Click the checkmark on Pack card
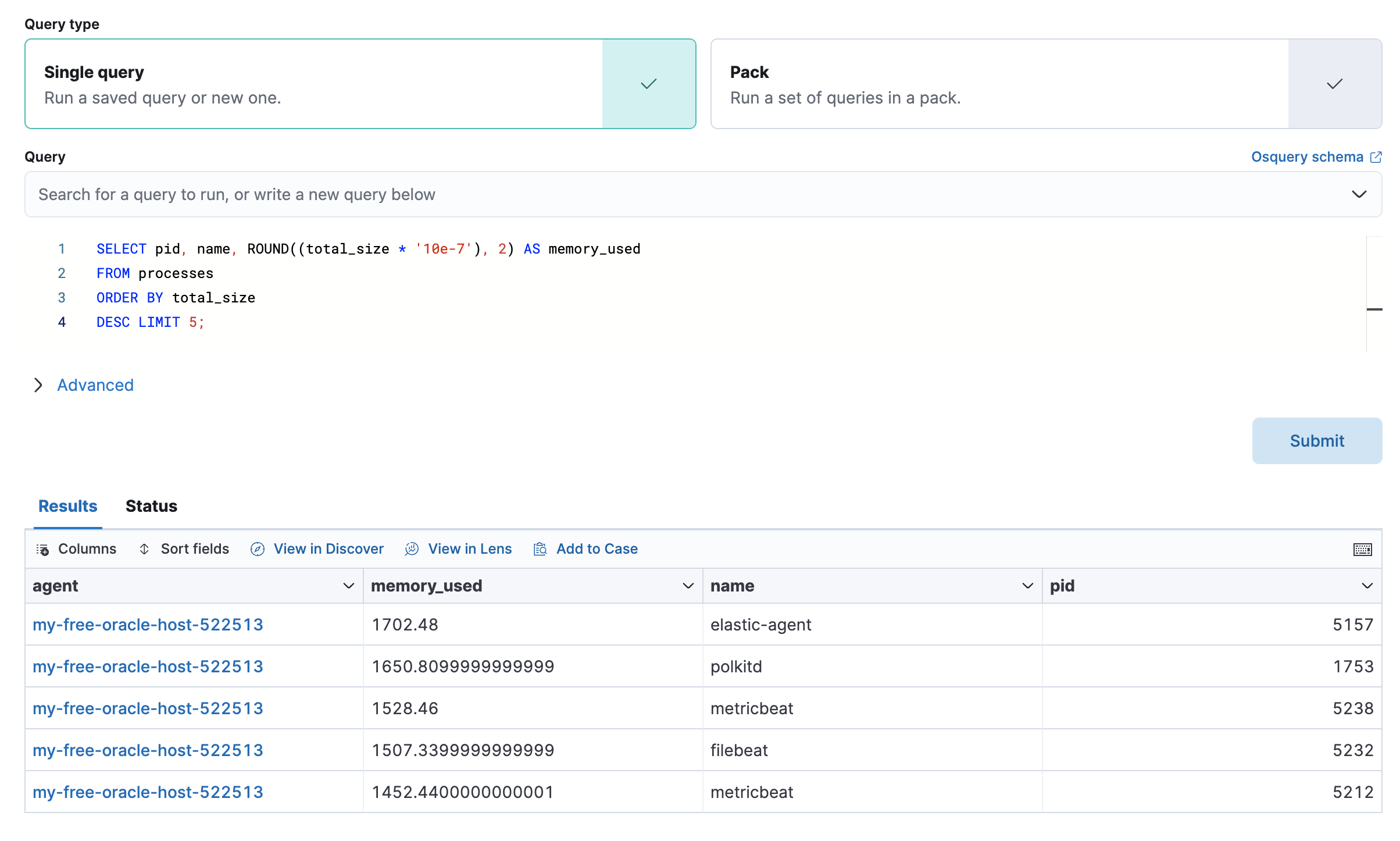Image resolution: width=1400 pixels, height=841 pixels. (x=1335, y=84)
